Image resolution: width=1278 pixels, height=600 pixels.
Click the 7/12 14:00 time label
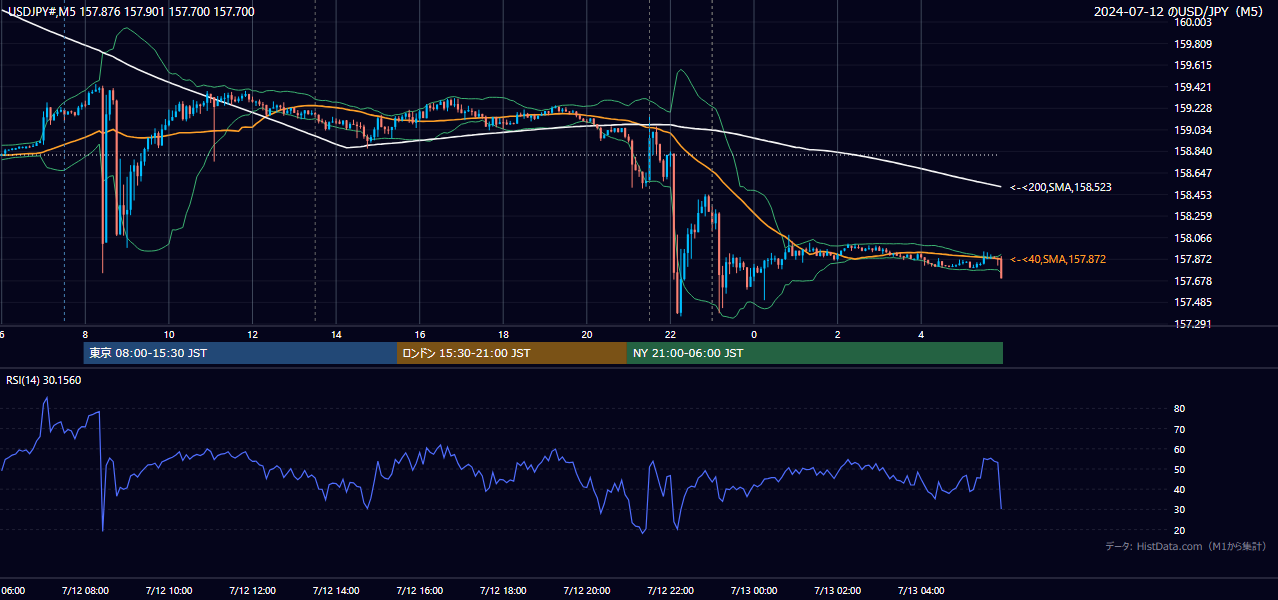(x=335, y=591)
